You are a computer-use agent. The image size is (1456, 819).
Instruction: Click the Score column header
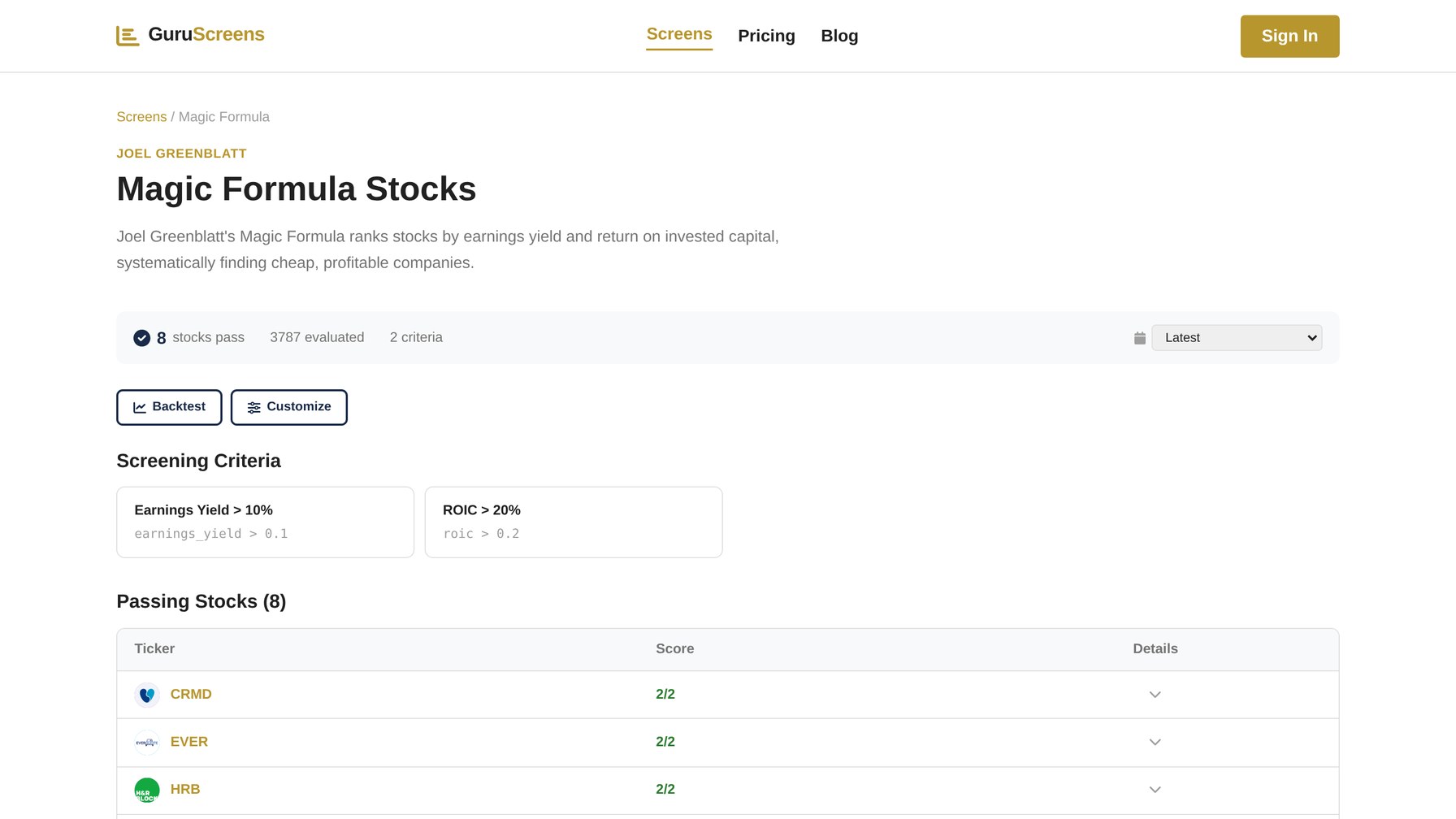674,648
